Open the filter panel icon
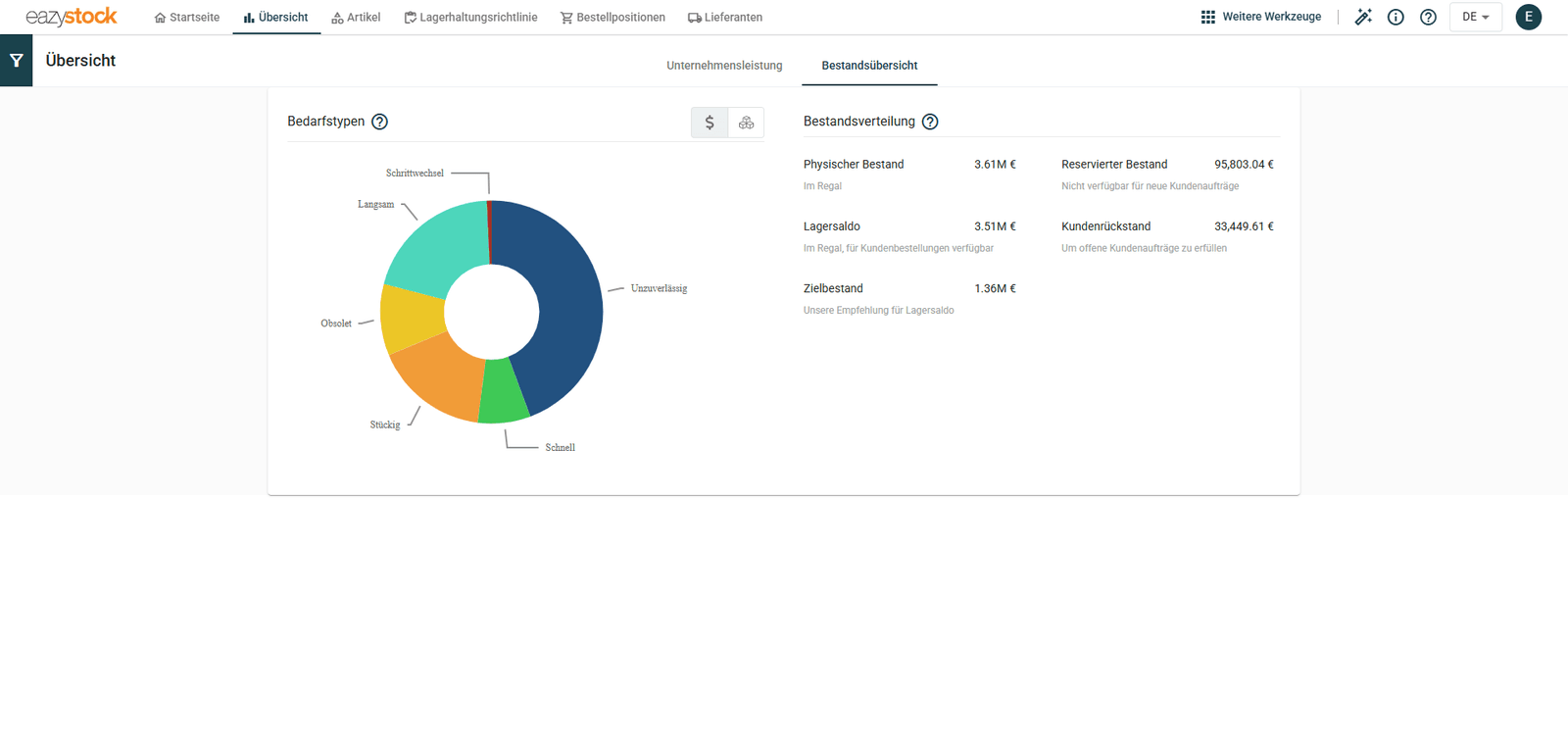 click(x=16, y=61)
